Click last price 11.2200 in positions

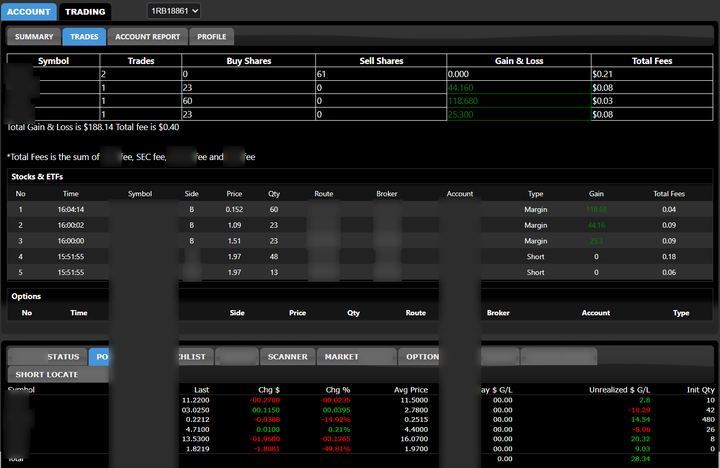tap(196, 400)
